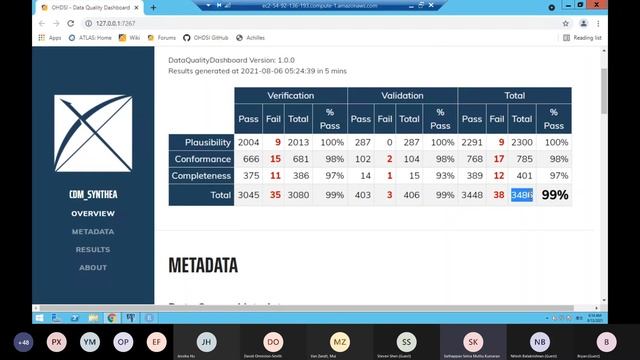This screenshot has width=640, height=360.
Task: Select participant JH tile
Action: pos(207,342)
